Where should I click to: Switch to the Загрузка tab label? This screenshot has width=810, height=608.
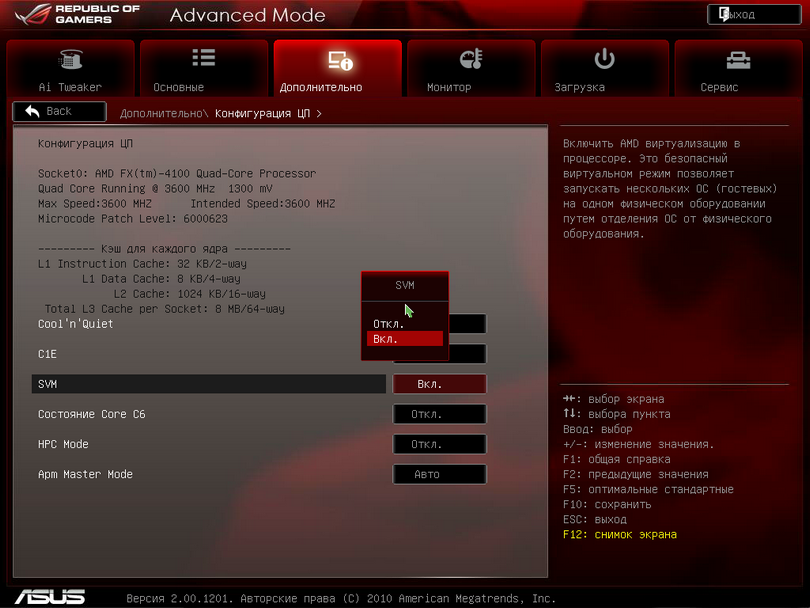580,87
